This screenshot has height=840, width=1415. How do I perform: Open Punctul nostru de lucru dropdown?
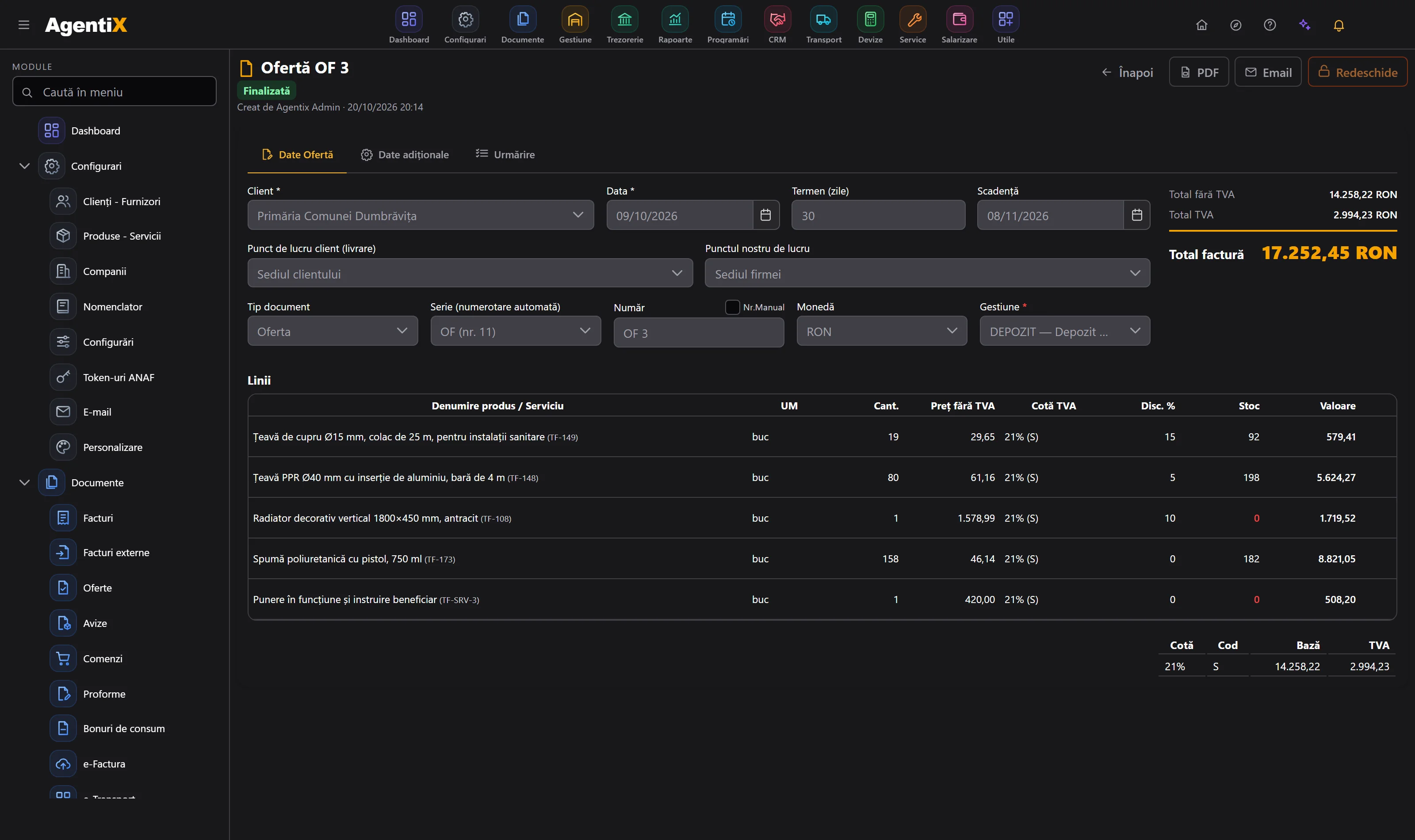(927, 273)
